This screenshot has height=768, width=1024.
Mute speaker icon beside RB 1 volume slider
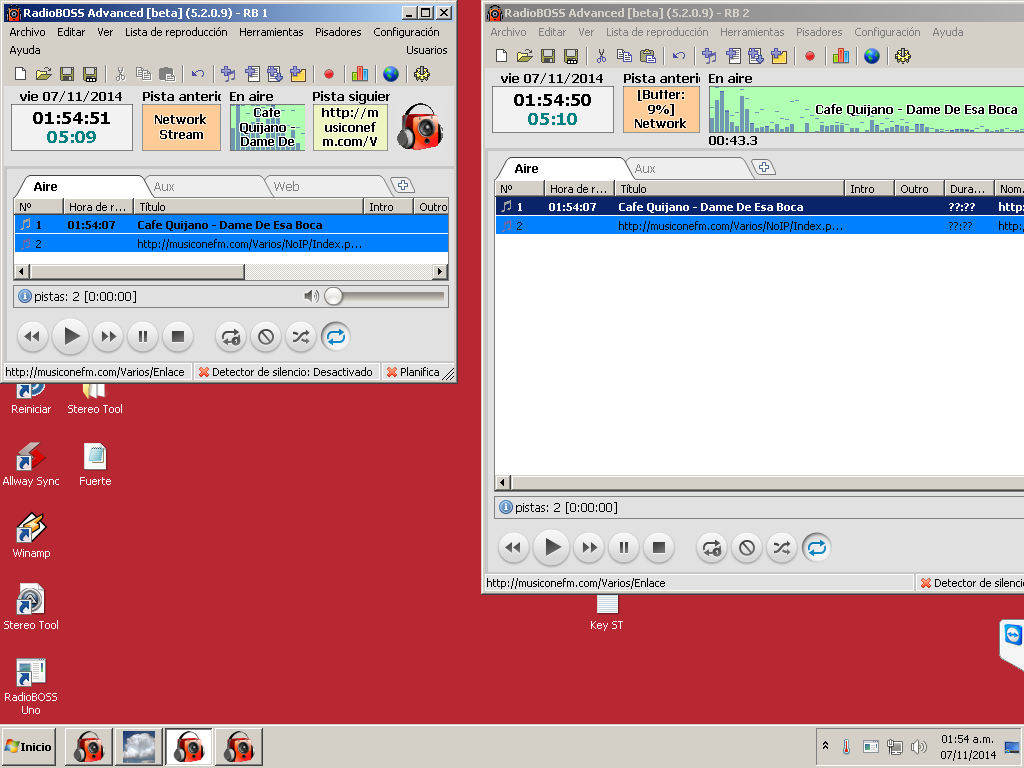312,296
